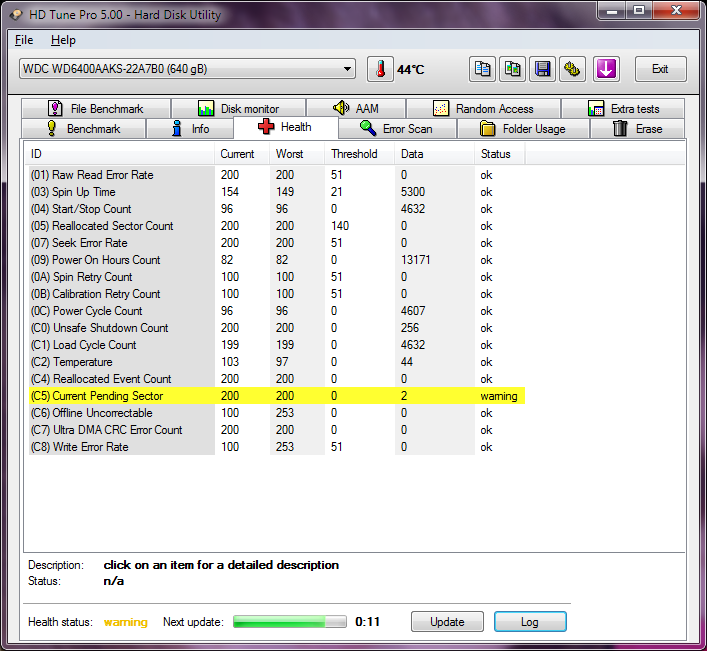This screenshot has width=707, height=651.
Task: Switch to the Erase tab
Action: tap(638, 128)
